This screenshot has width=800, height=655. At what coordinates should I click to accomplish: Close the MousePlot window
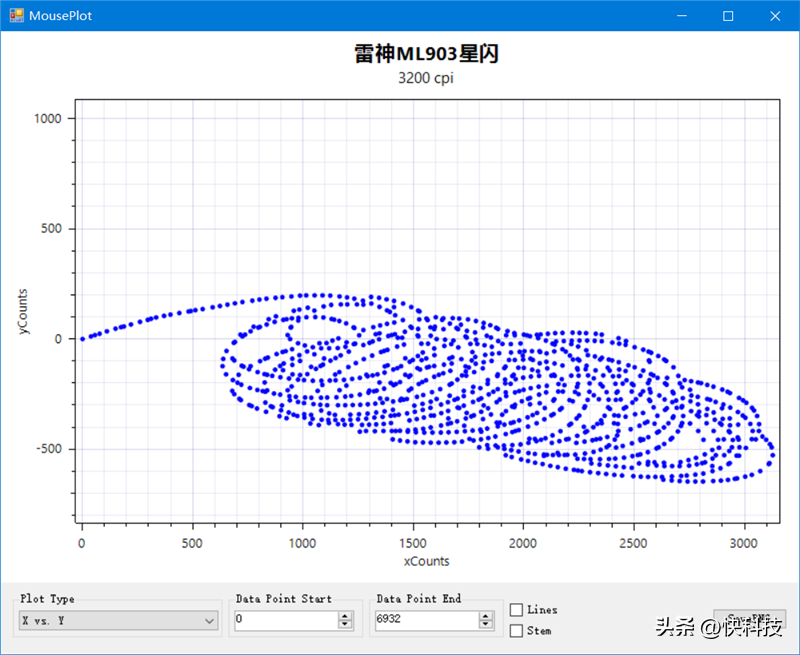(x=775, y=16)
